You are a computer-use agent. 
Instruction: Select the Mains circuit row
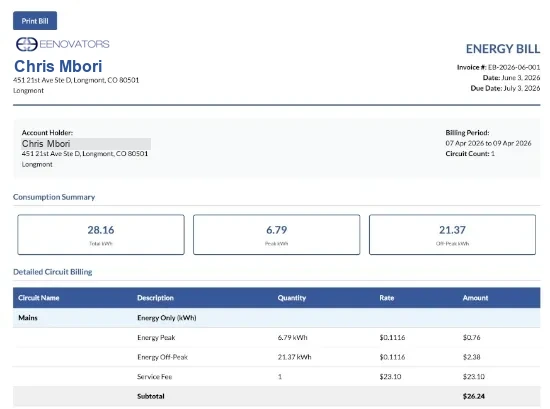point(276,318)
